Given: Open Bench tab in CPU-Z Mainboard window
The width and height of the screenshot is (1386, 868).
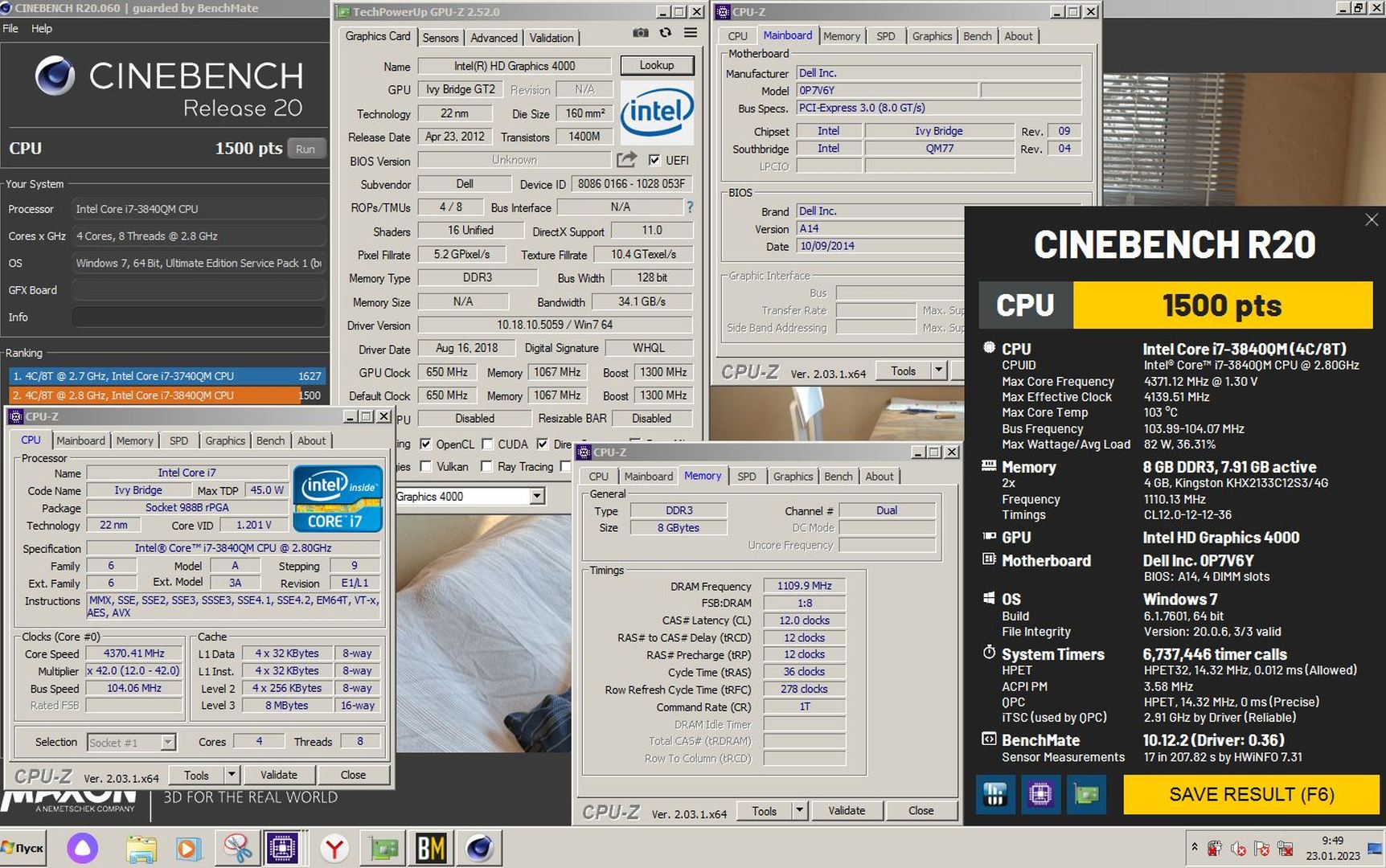Looking at the screenshot, I should (978, 36).
